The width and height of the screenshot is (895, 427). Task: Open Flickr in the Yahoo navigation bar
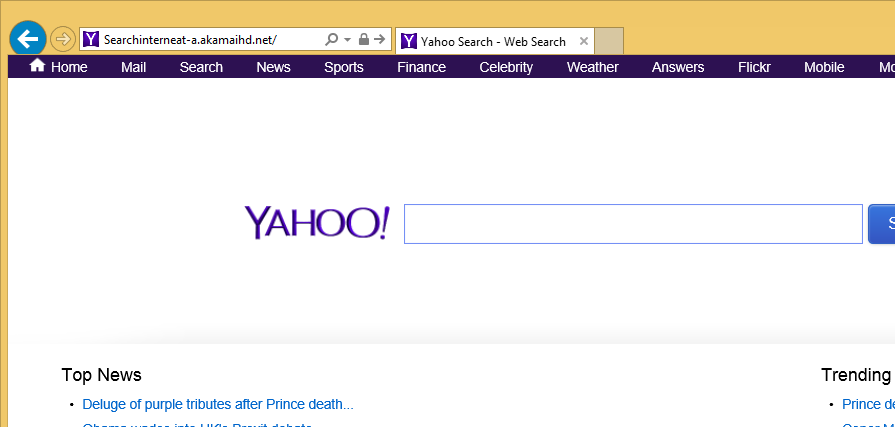(754, 67)
